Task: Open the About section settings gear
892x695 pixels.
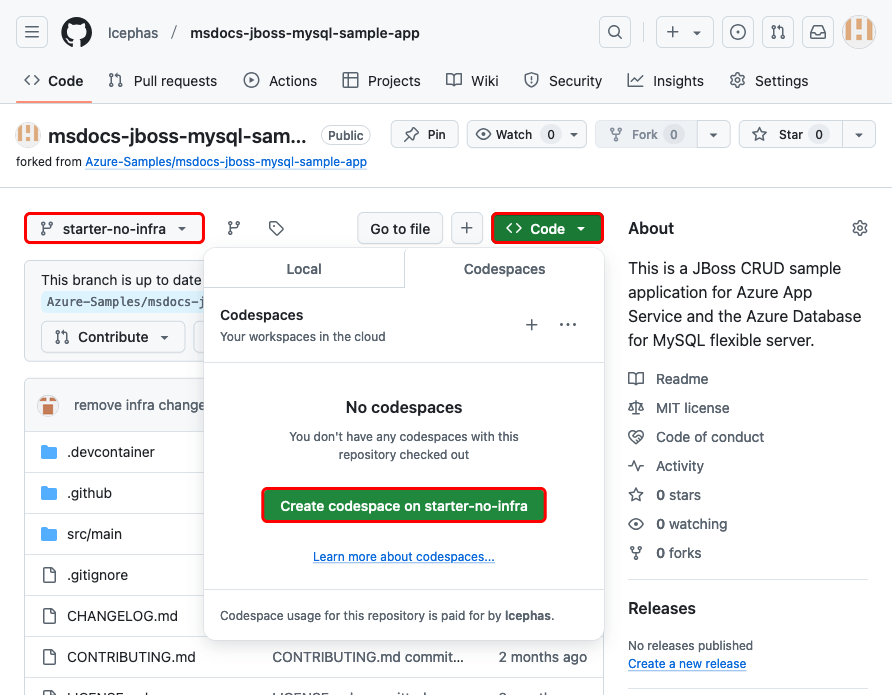Action: (x=860, y=228)
